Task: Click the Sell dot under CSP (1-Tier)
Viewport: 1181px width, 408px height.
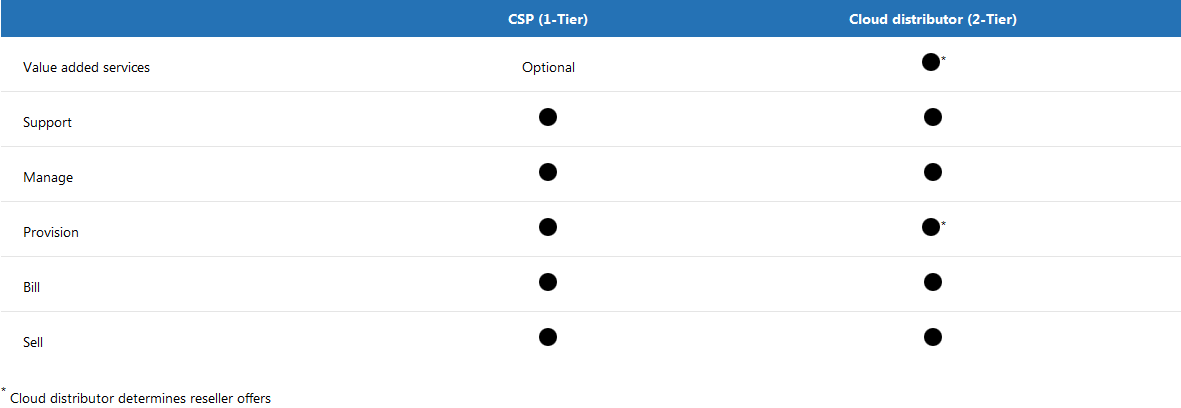Action: pyautogui.click(x=547, y=337)
